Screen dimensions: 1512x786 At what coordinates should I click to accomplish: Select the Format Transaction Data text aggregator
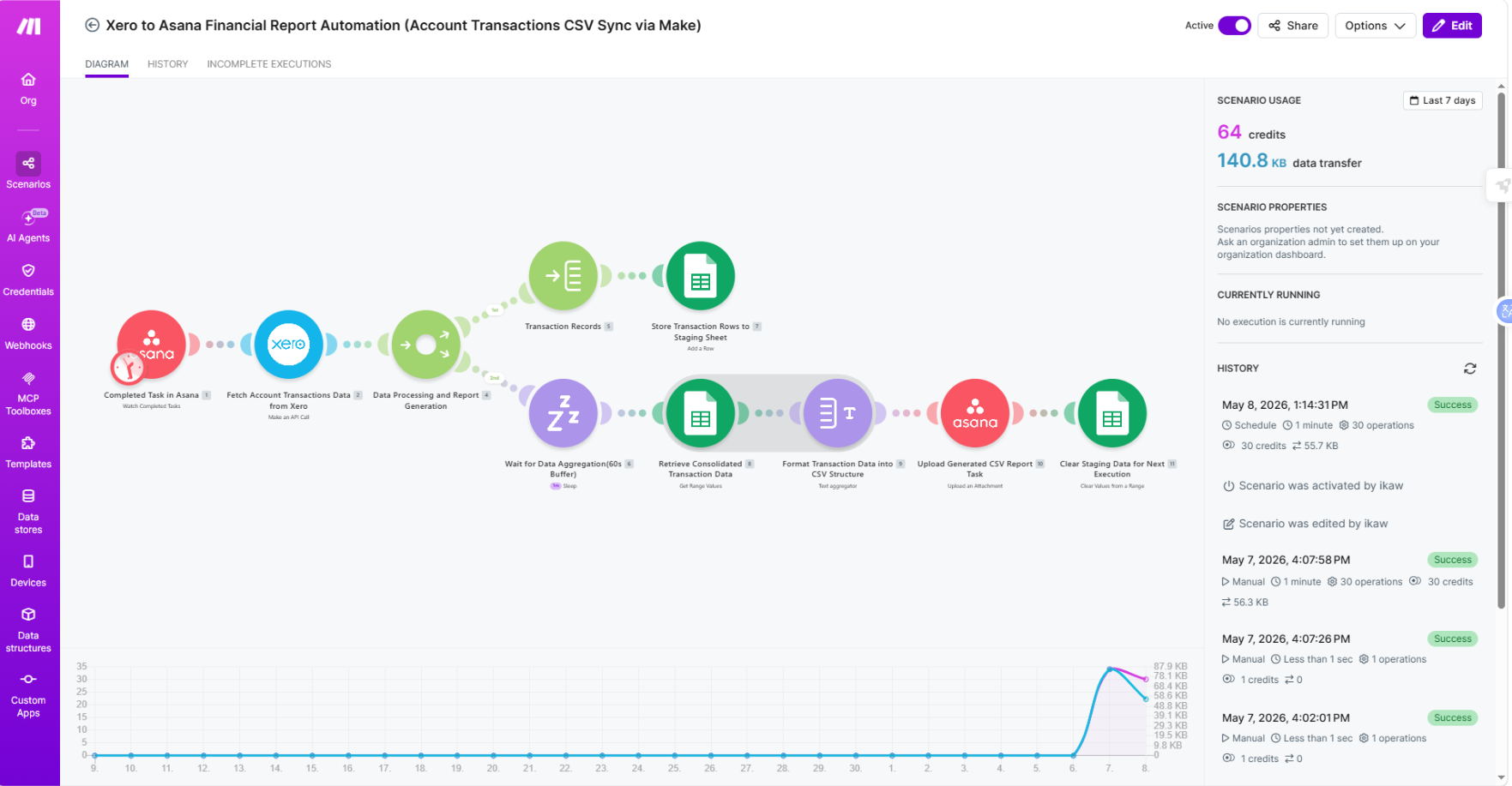838,413
